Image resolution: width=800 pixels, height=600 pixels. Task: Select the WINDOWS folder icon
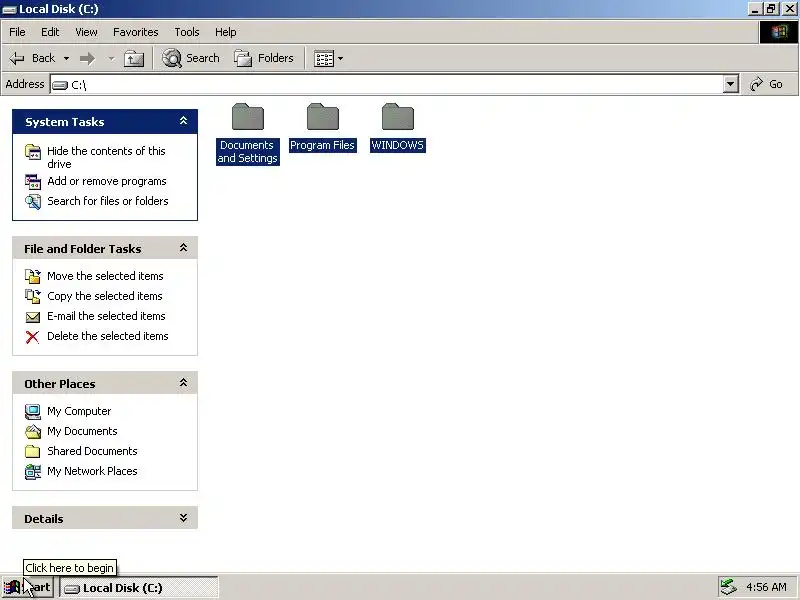tap(398, 117)
